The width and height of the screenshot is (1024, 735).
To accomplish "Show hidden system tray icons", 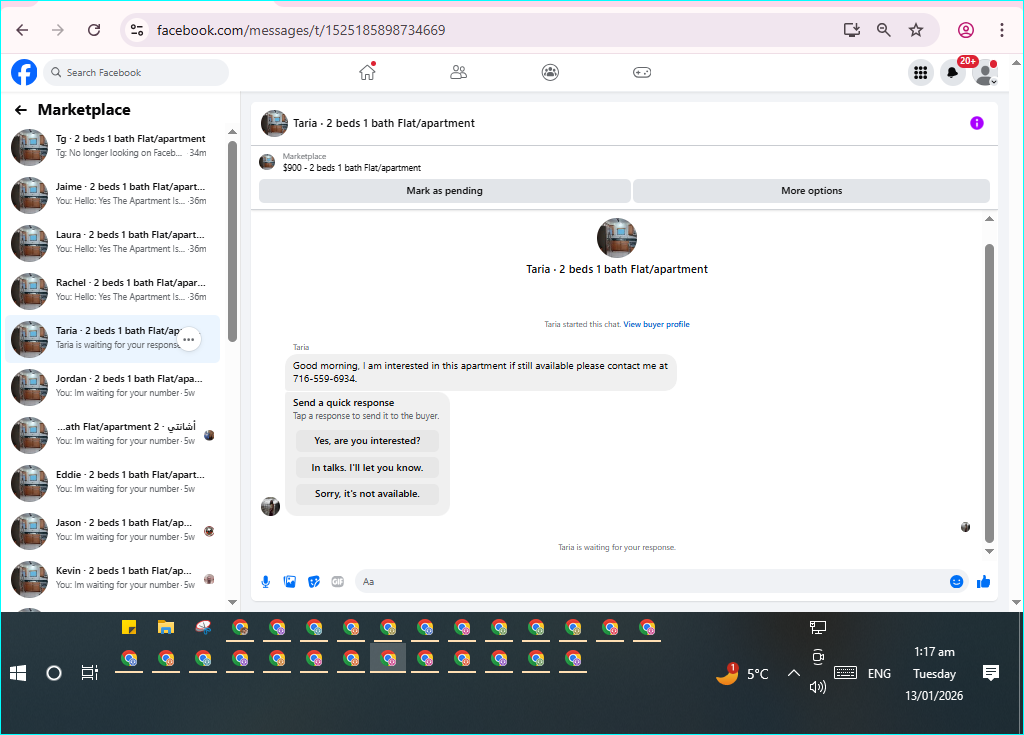I will coord(793,673).
